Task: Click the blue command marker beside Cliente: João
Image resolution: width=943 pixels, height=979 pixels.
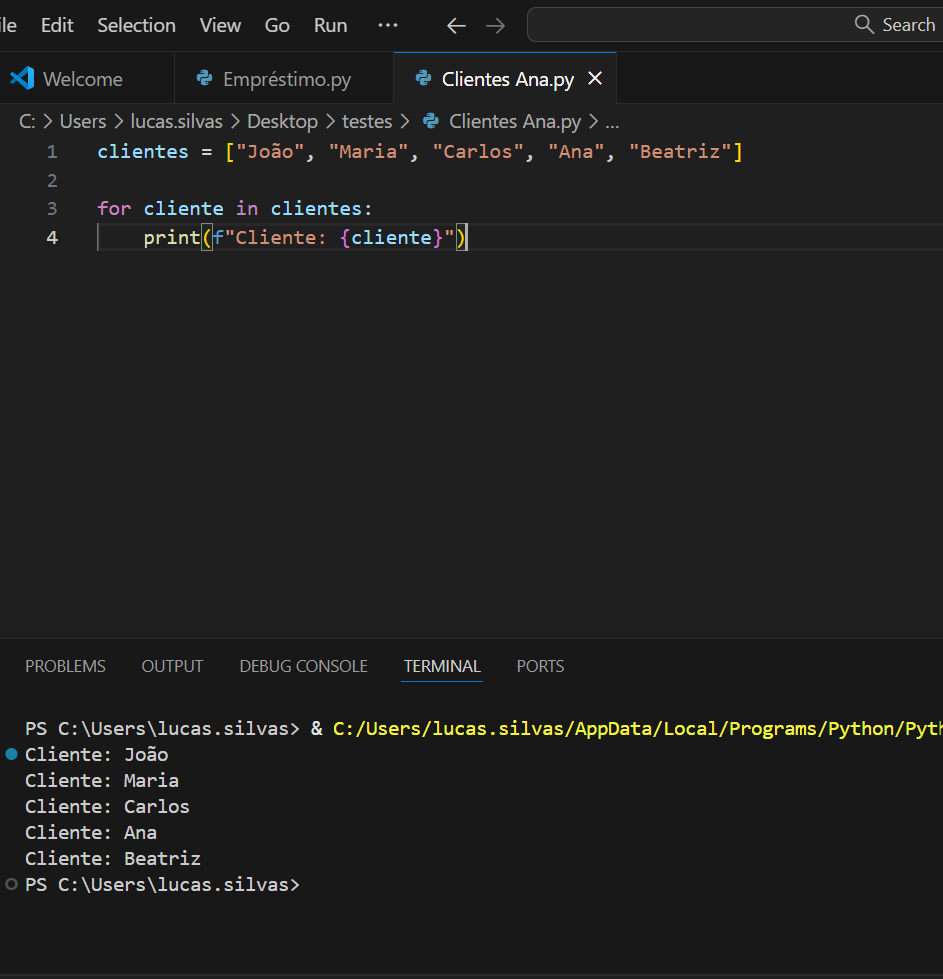Action: [11, 754]
